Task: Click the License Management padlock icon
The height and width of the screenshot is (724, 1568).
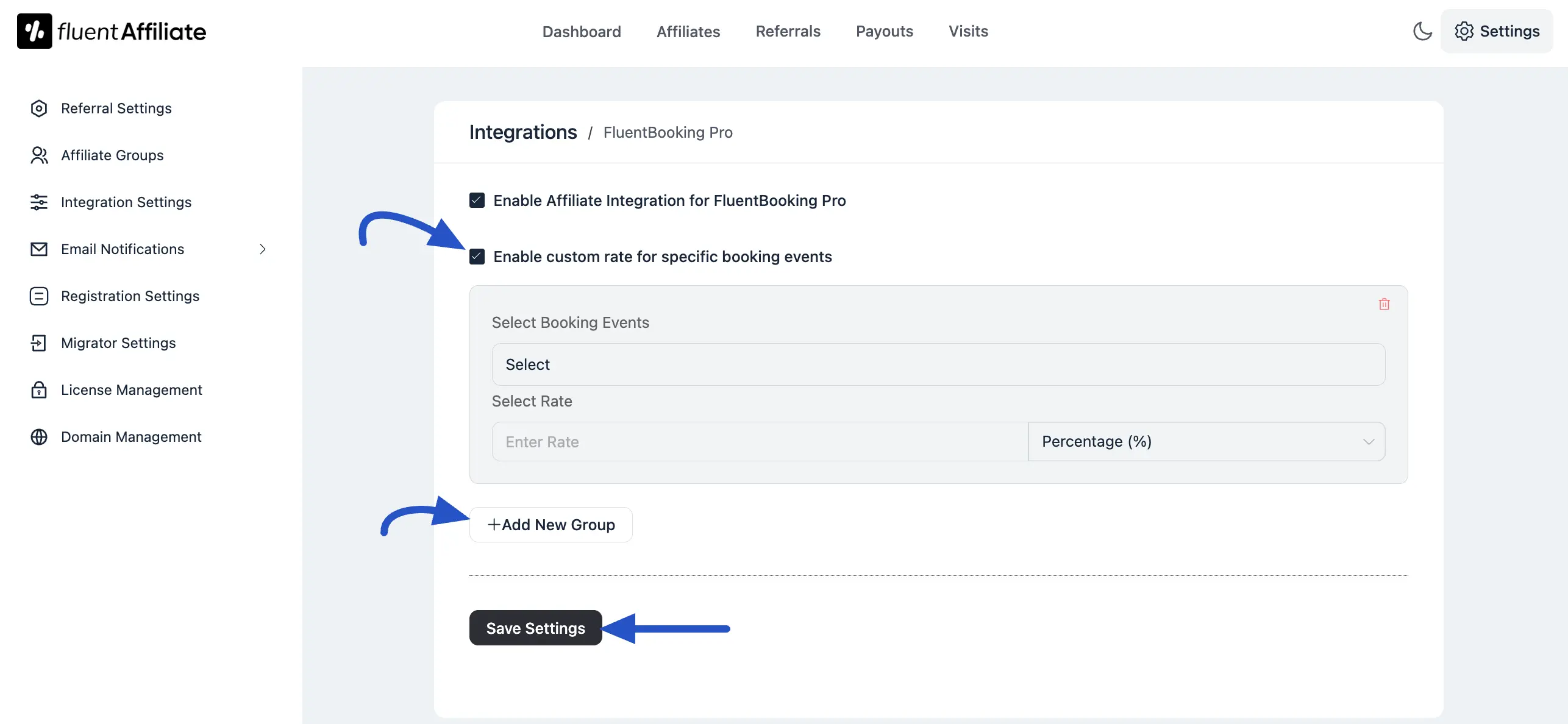Action: (x=38, y=389)
